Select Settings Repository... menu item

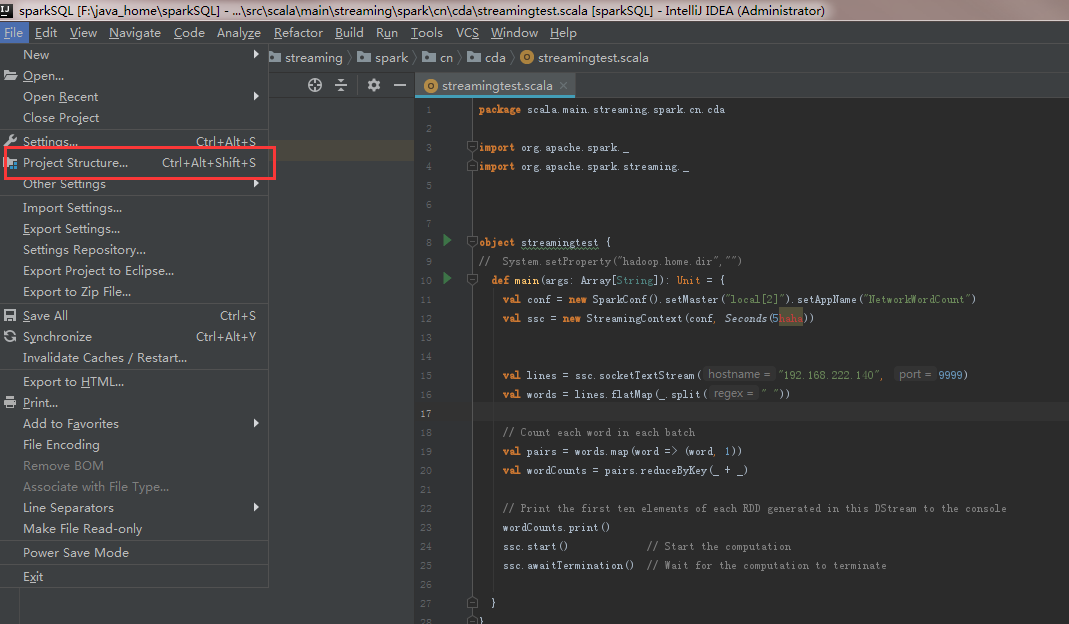click(134, 250)
